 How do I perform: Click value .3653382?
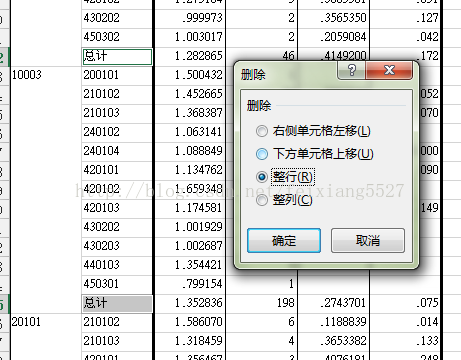click(x=343, y=341)
